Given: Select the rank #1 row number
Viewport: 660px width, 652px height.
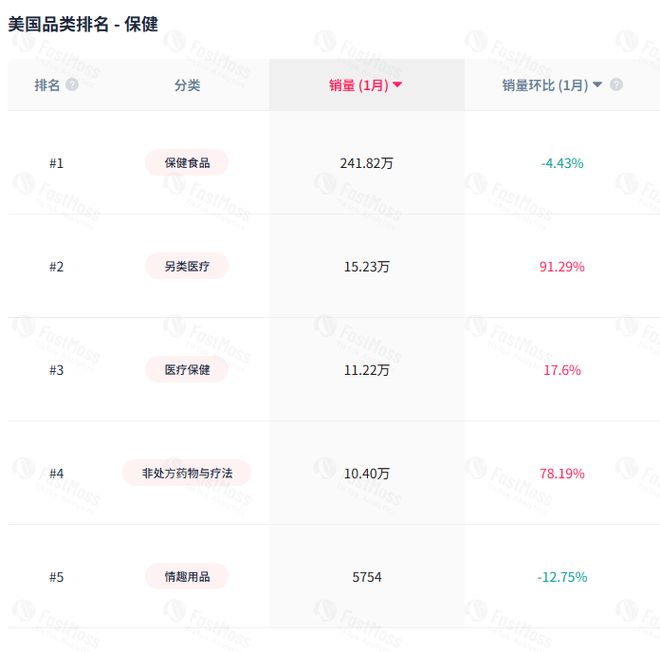Looking at the screenshot, I should pos(56,163).
